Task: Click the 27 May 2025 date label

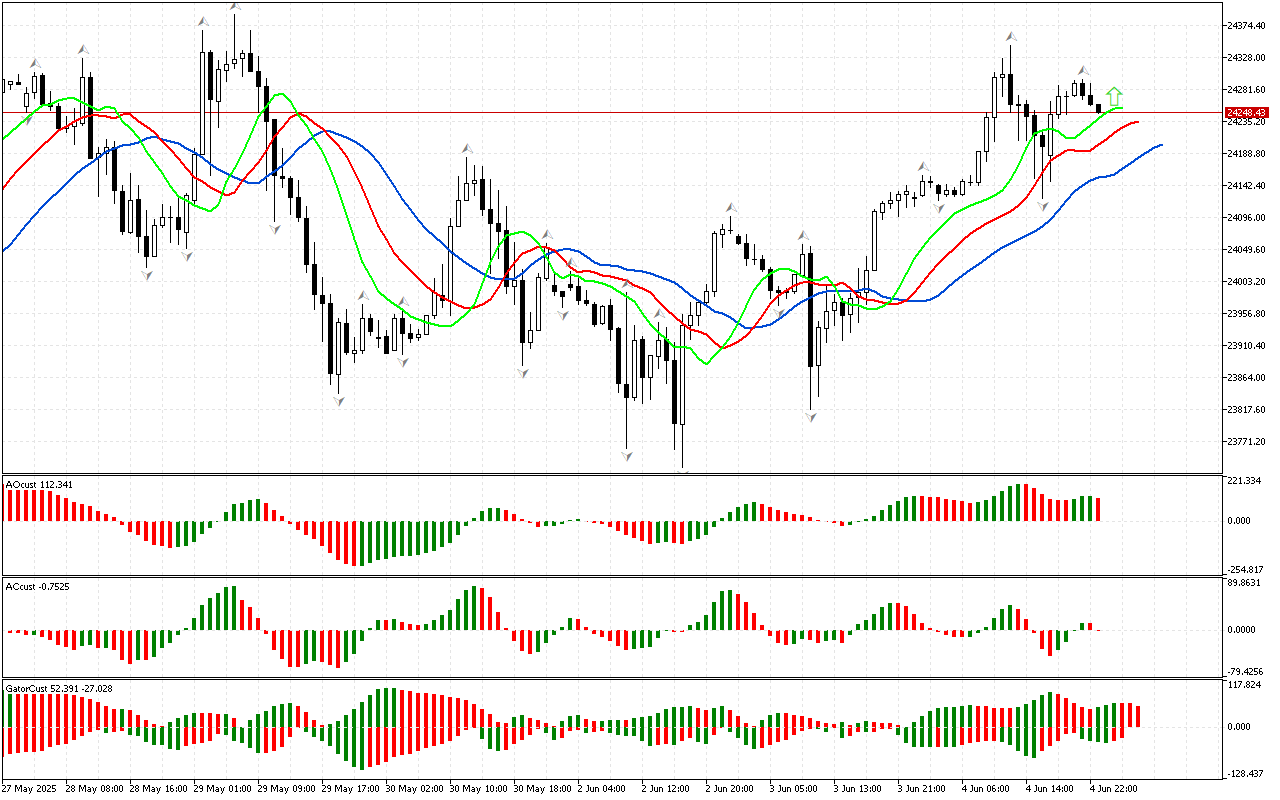Action: 29,789
